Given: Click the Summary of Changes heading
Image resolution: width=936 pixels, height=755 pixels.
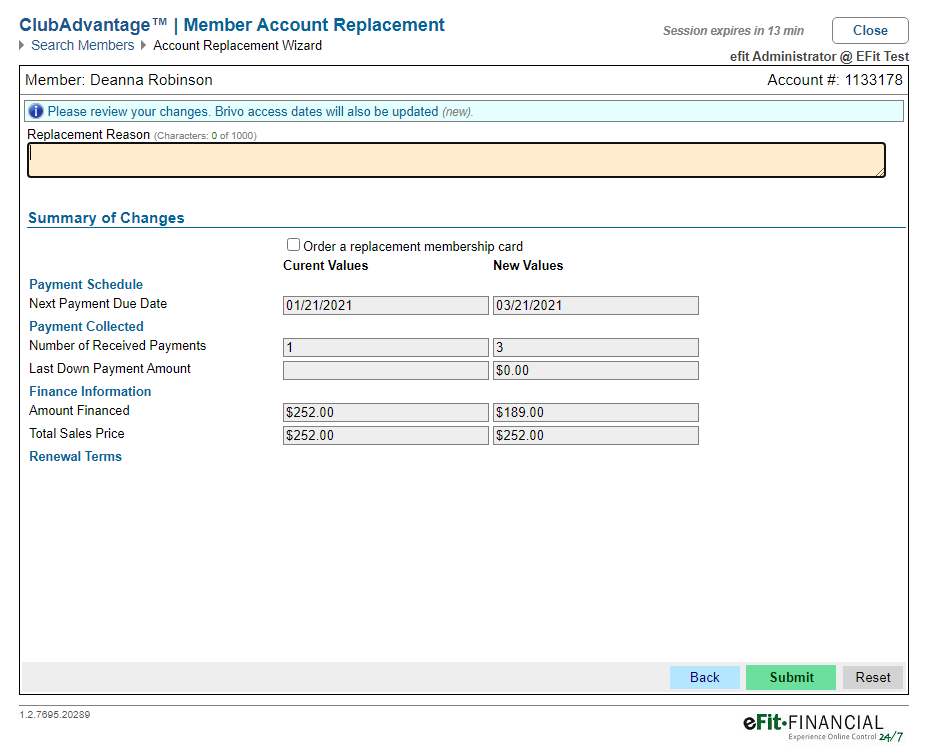Looking at the screenshot, I should pos(106,218).
